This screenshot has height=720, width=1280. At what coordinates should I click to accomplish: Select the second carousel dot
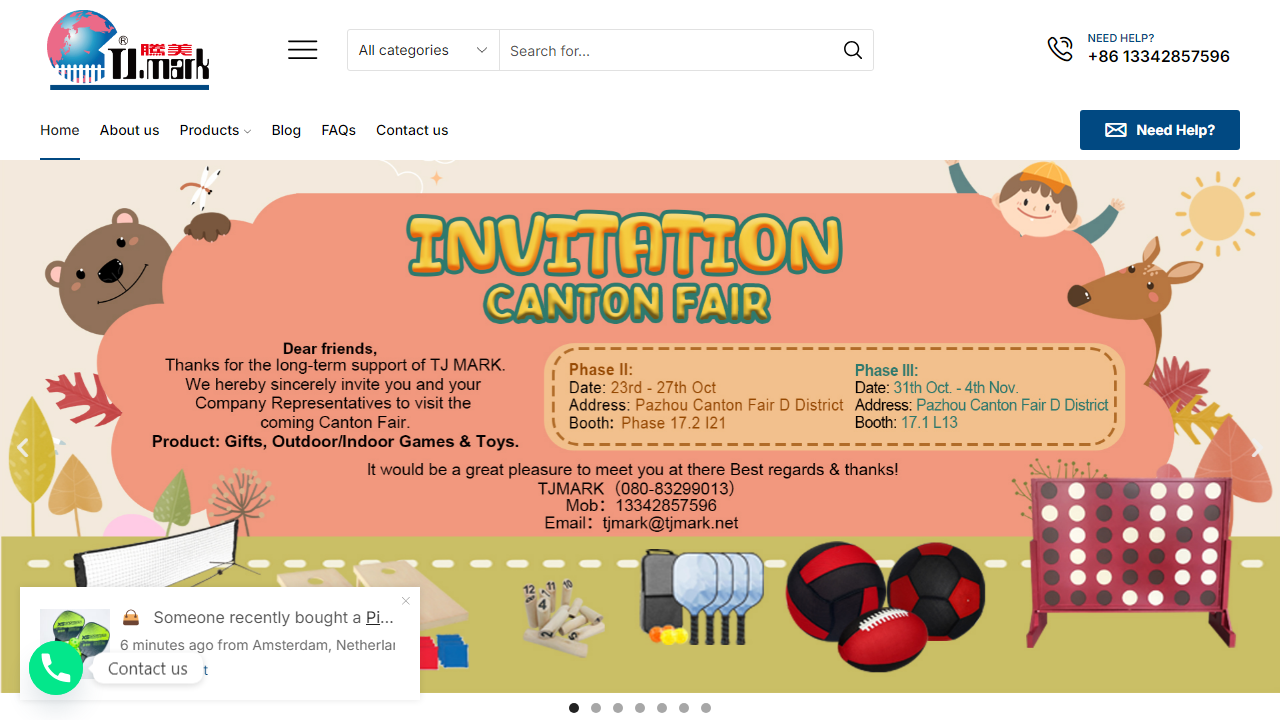[596, 708]
